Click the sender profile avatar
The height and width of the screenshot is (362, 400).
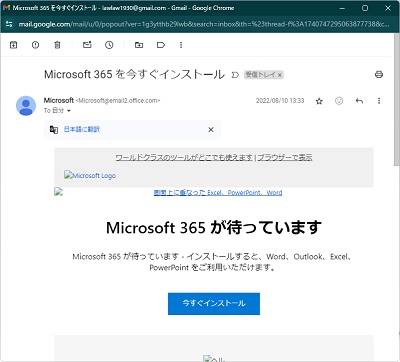click(x=26, y=106)
